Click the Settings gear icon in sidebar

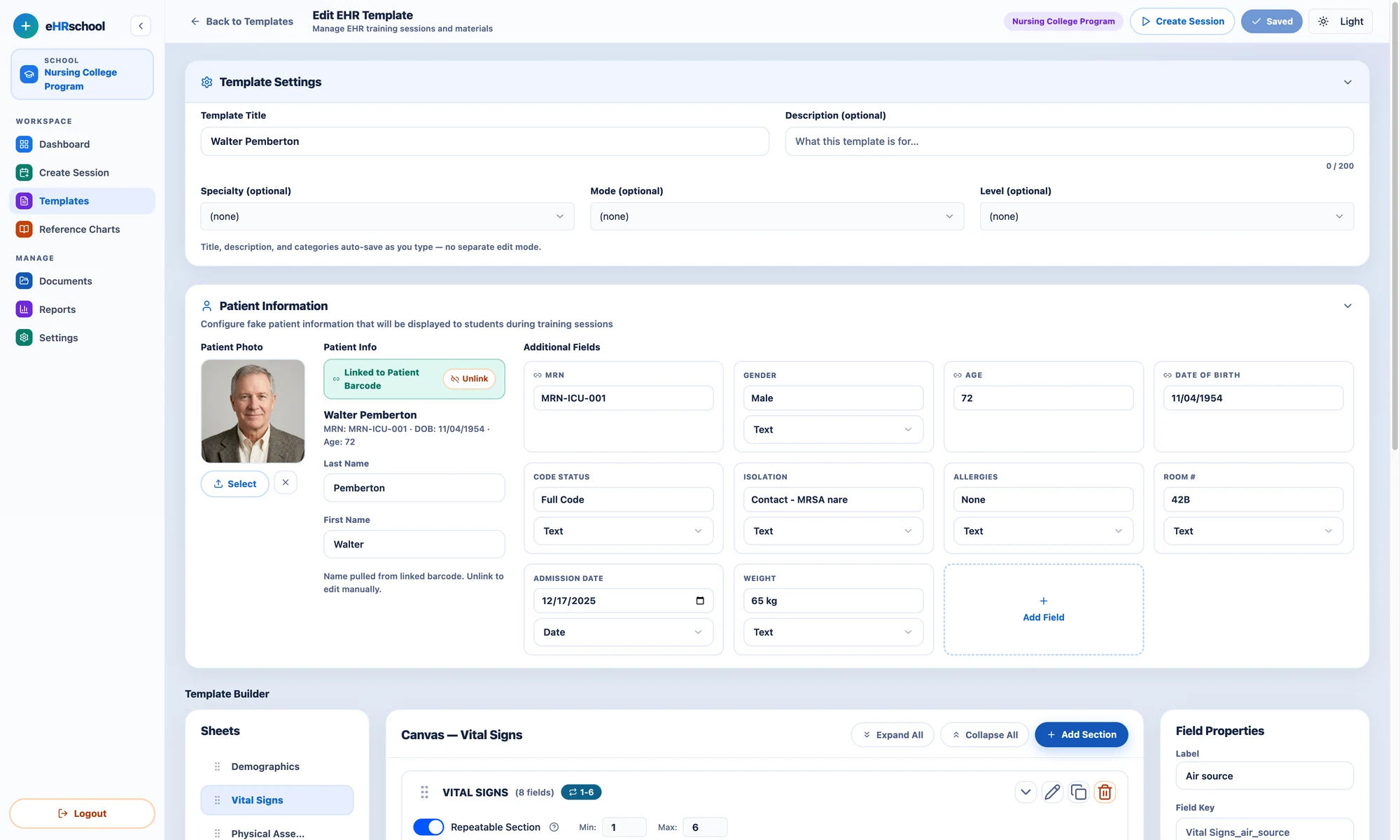coord(24,337)
